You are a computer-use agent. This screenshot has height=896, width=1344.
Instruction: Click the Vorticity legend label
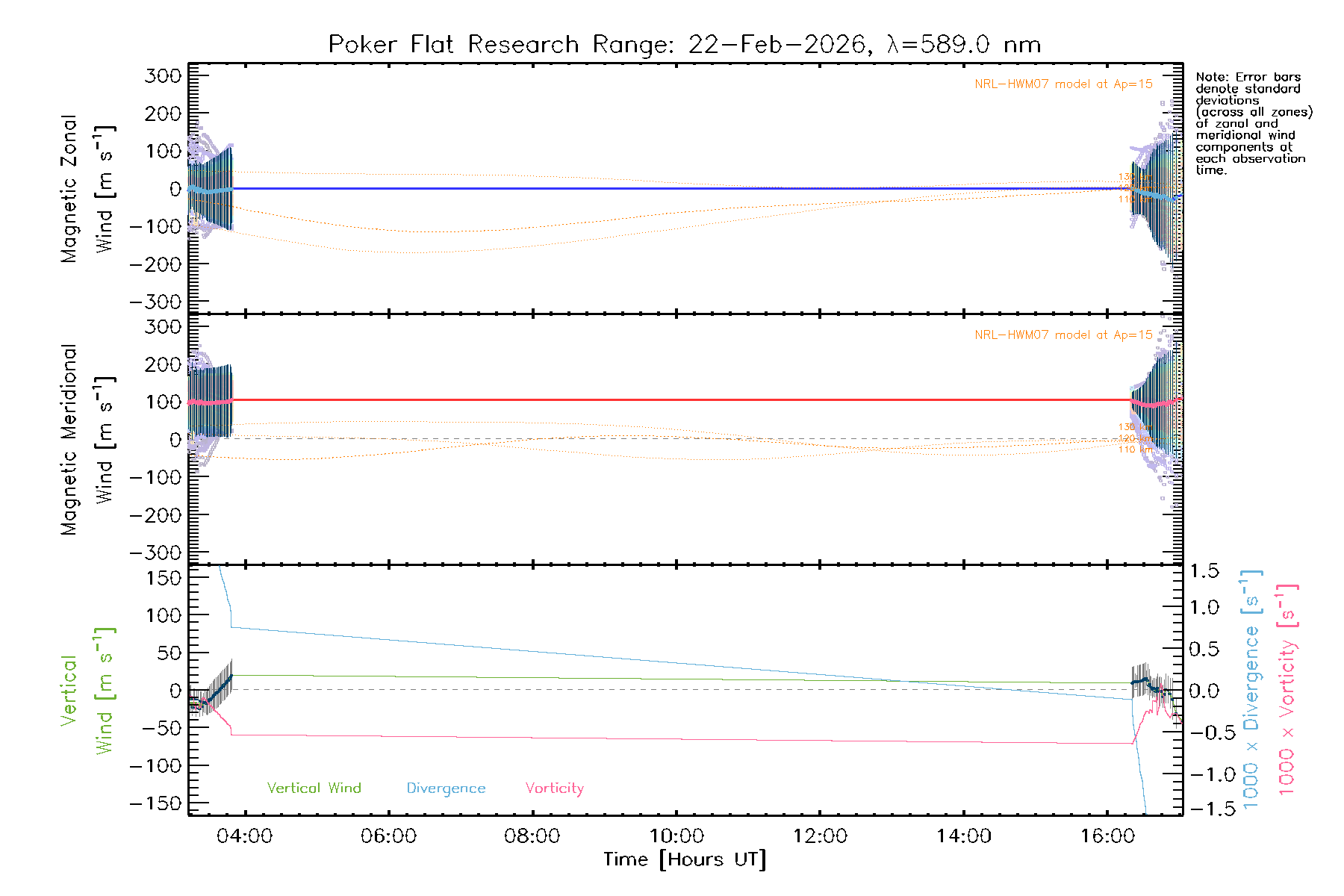click(554, 788)
